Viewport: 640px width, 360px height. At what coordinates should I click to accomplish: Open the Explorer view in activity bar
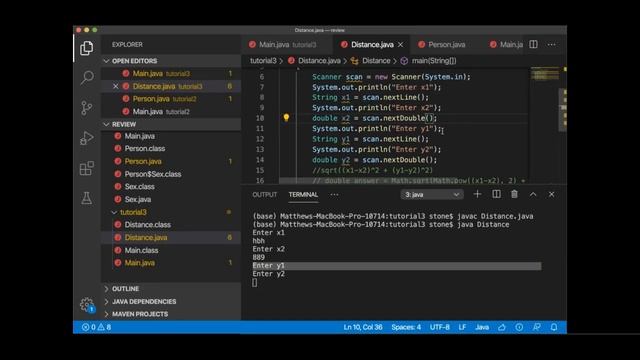point(87,48)
